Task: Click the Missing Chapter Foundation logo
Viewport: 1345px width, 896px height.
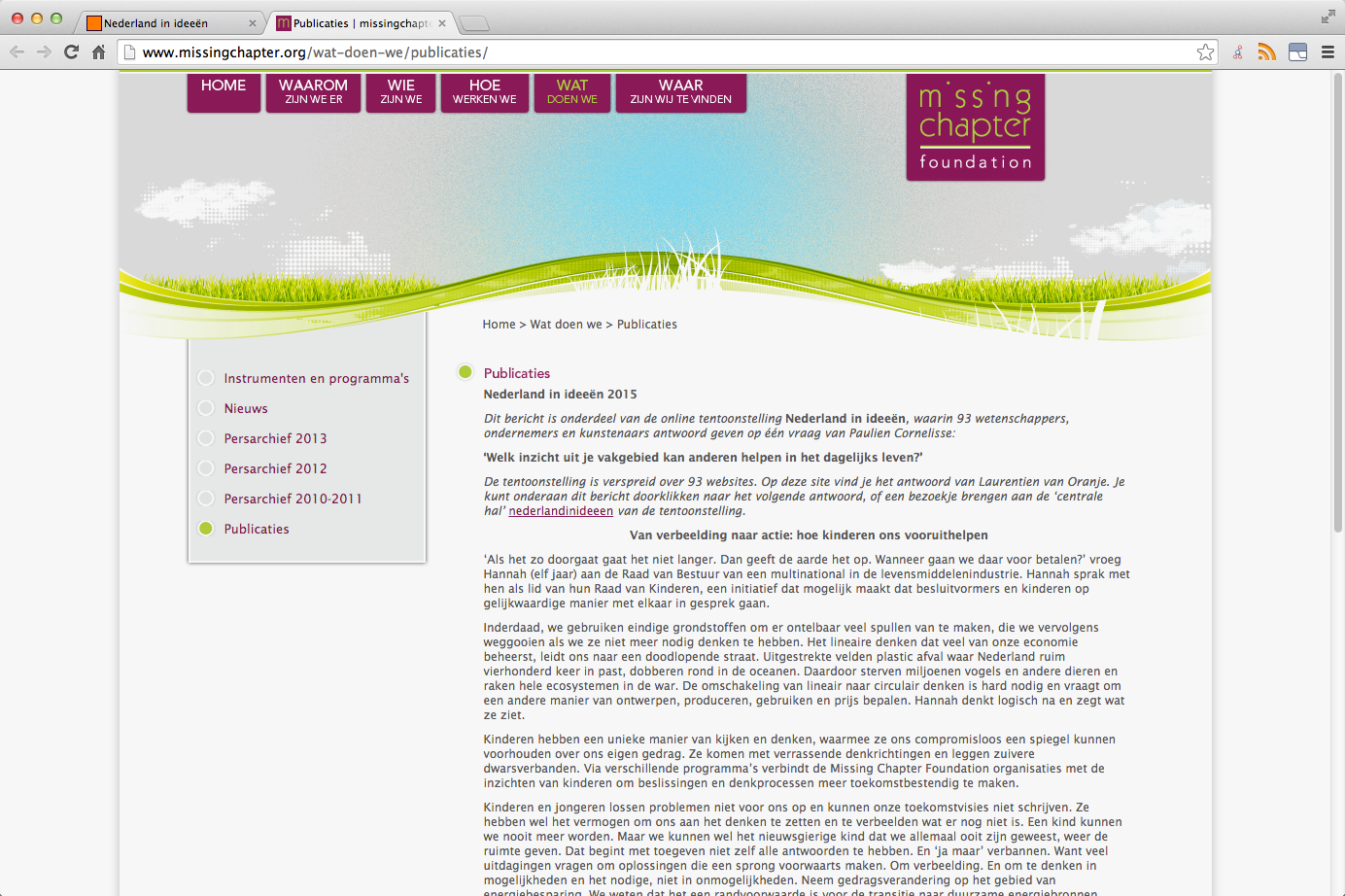Action: (975, 127)
